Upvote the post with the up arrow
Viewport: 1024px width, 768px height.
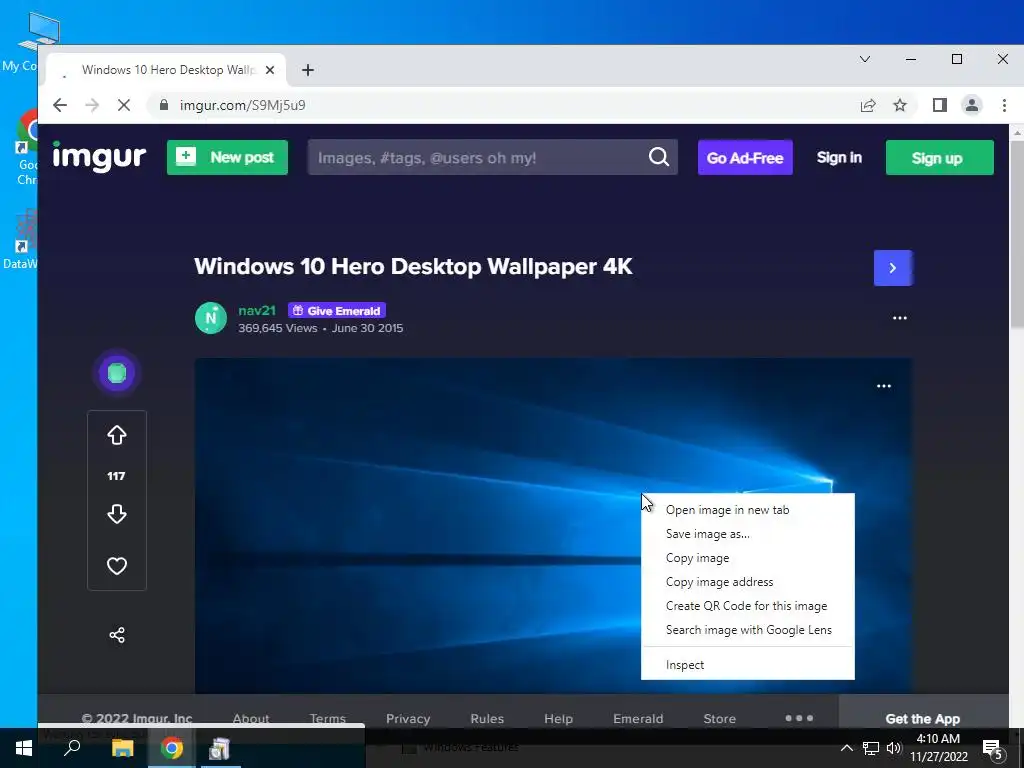(x=117, y=435)
